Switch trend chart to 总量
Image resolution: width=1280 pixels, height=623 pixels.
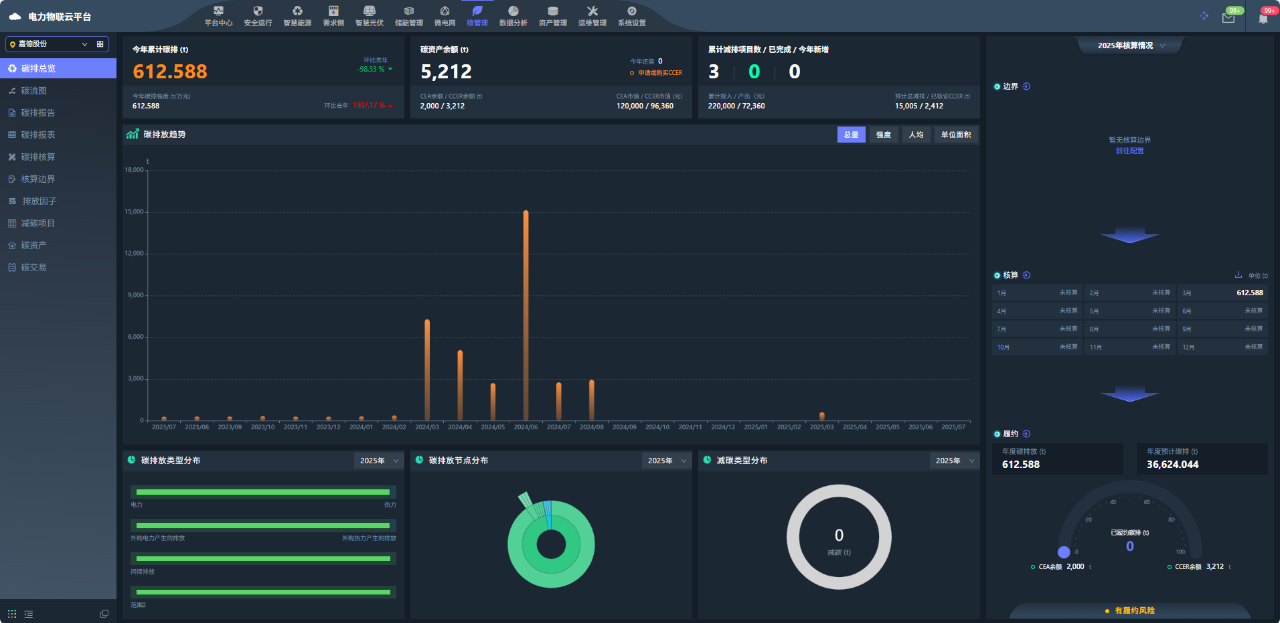(851, 135)
